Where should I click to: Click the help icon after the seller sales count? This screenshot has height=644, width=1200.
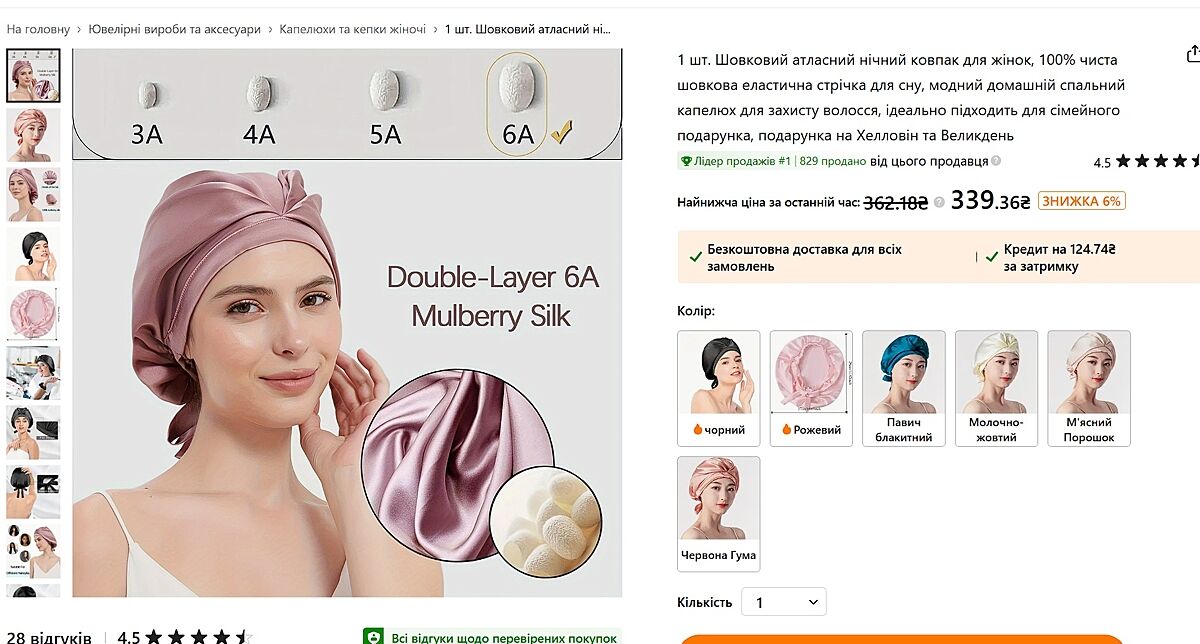996,161
